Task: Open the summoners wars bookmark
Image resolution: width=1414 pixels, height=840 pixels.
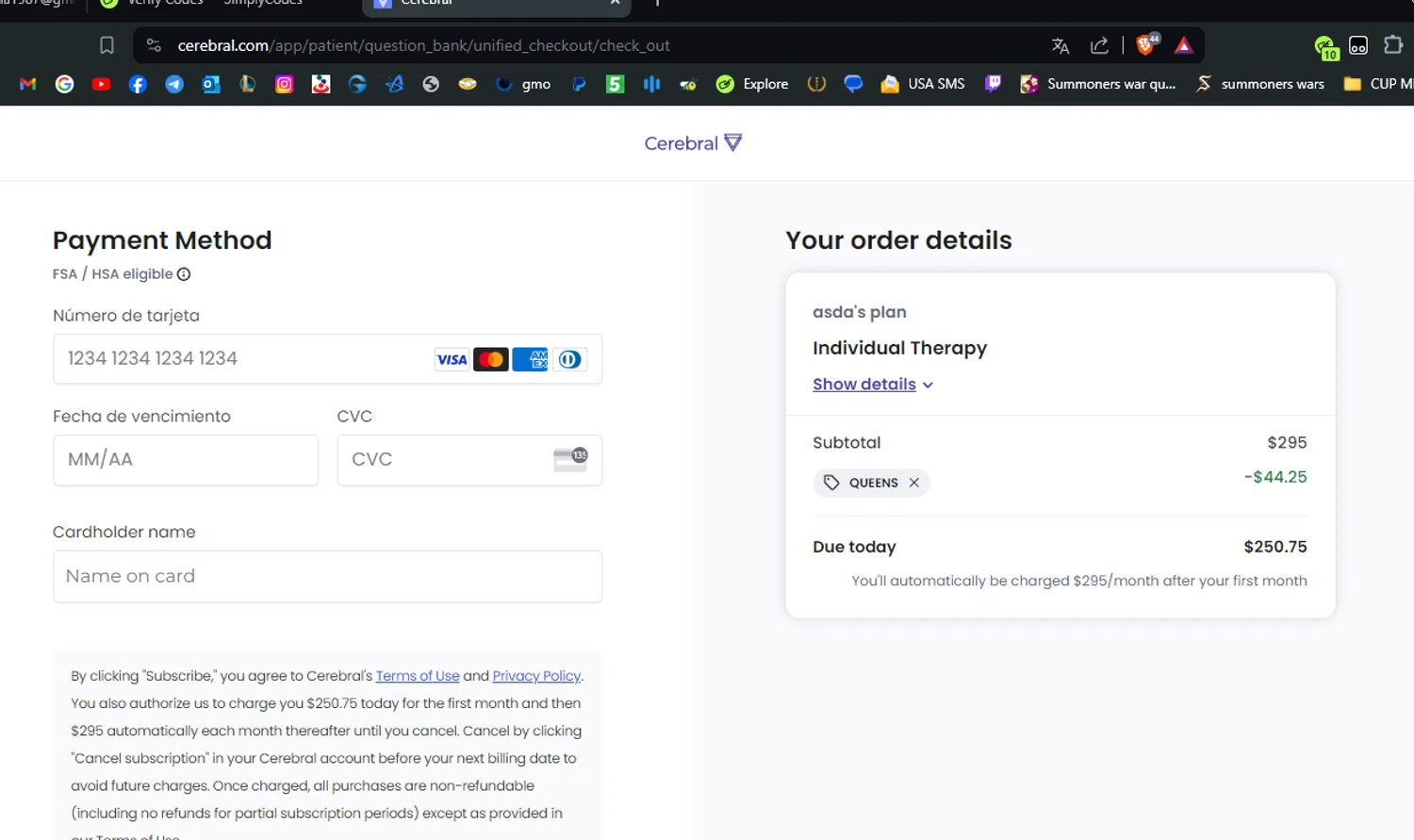Action: point(1259,84)
